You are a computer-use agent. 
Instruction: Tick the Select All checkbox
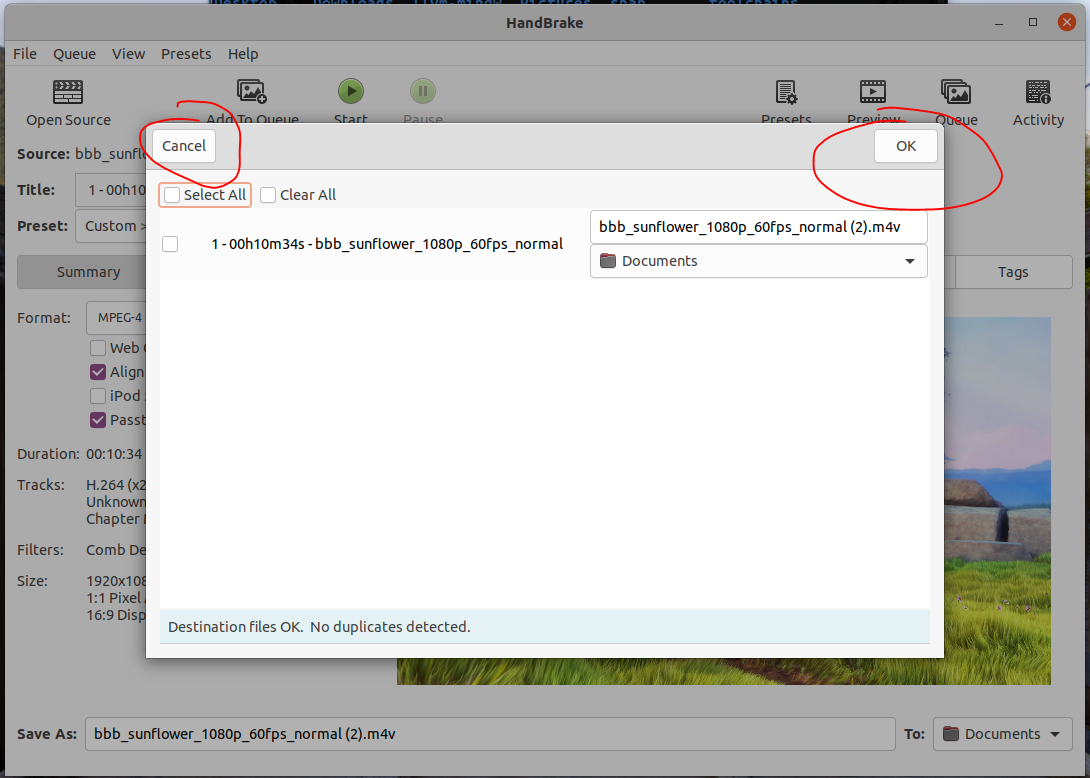[x=172, y=195]
